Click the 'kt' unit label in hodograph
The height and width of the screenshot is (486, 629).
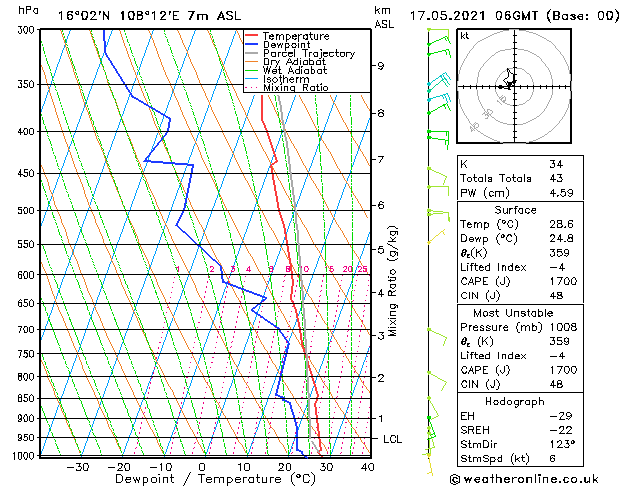tap(465, 36)
